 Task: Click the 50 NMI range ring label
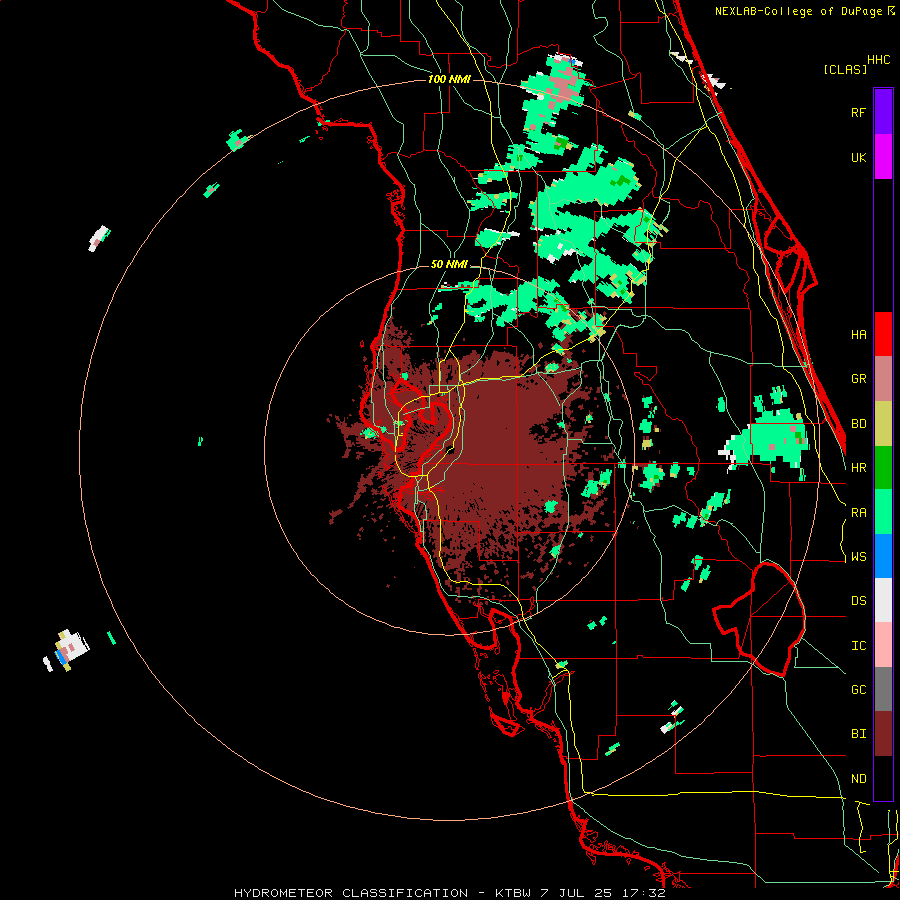click(x=449, y=265)
